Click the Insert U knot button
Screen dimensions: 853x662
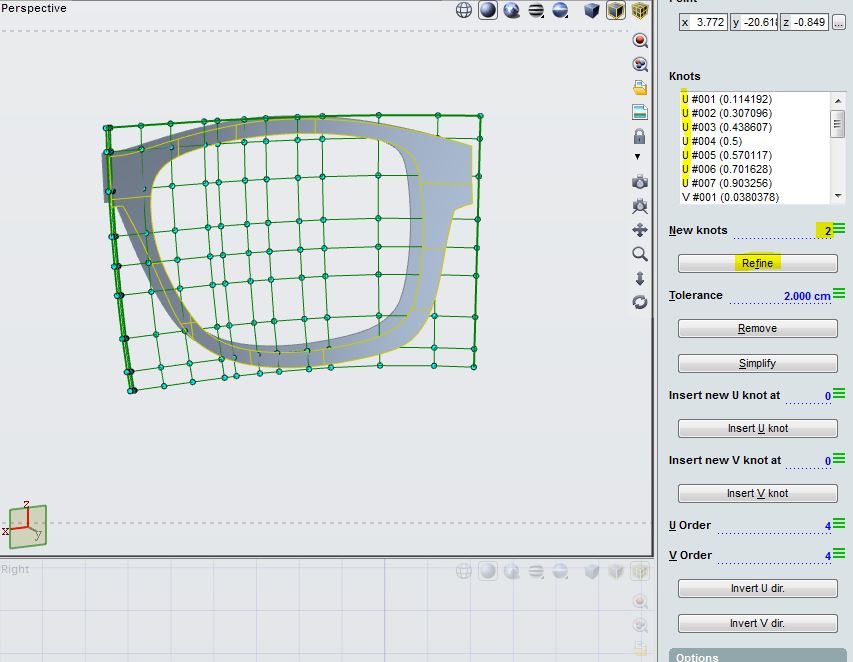click(x=757, y=428)
